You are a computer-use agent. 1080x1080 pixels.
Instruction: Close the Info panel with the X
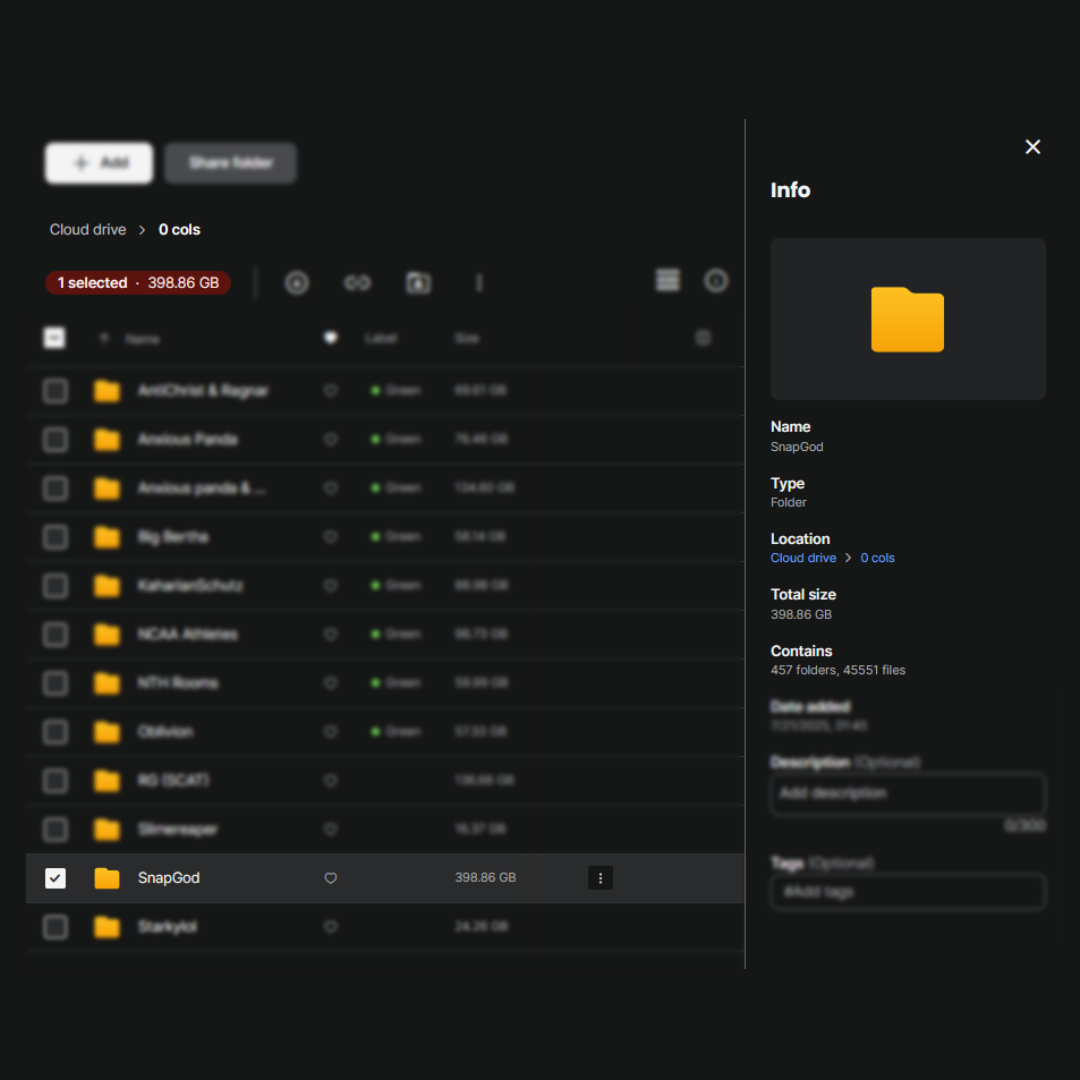[x=1033, y=147]
